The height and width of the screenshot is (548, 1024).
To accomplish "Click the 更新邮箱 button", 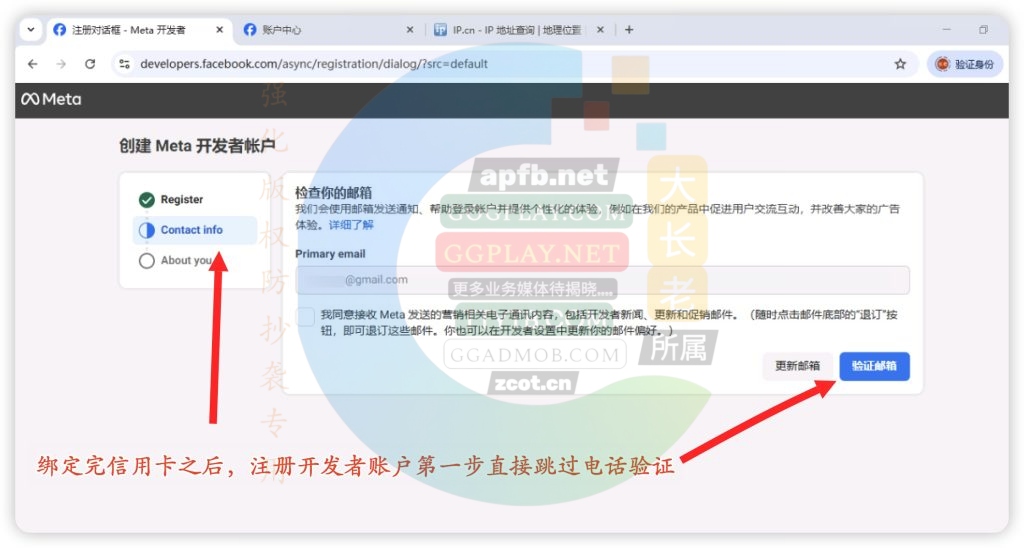I will tap(797, 366).
